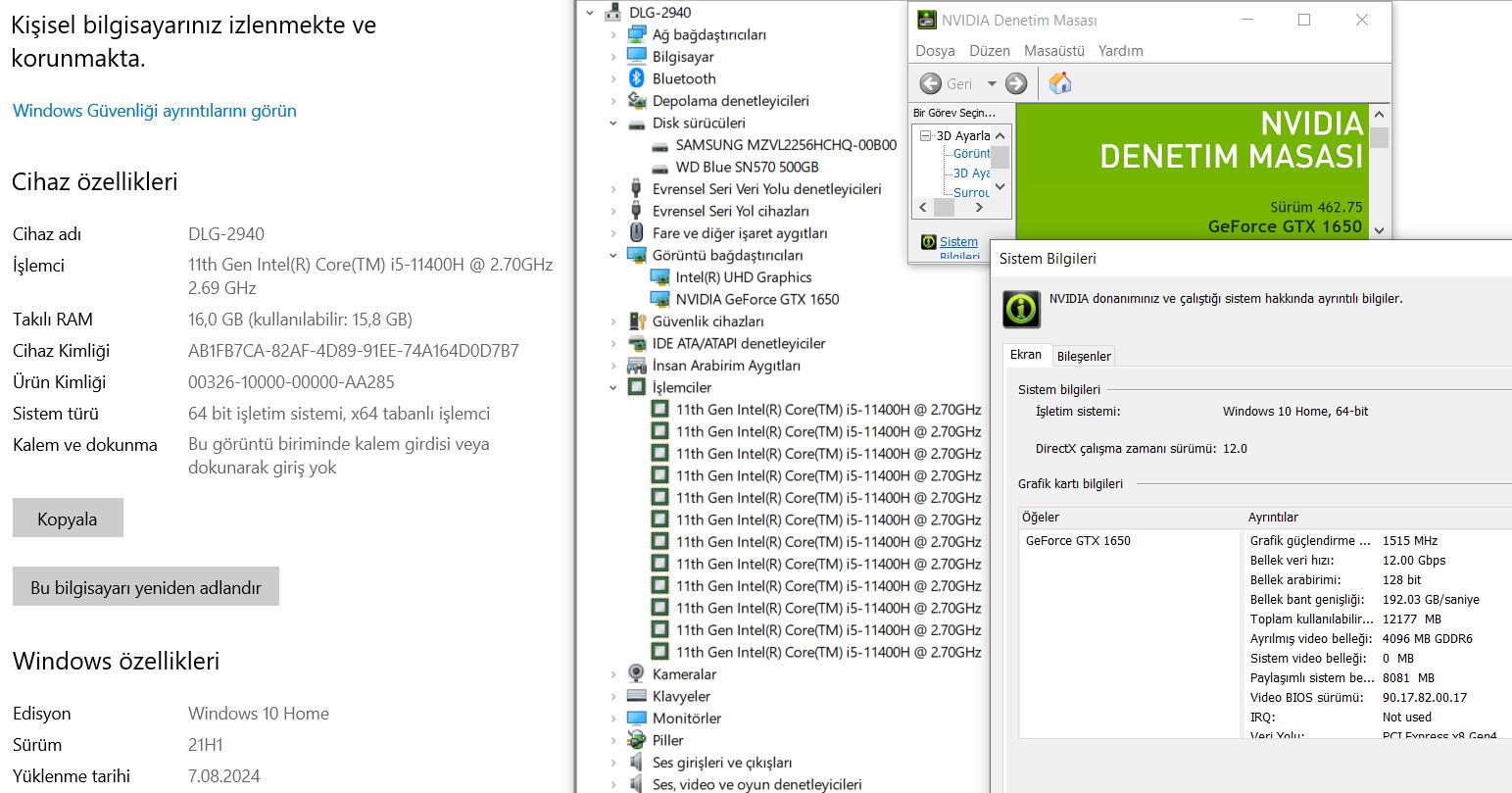Click the info icon in Sistem Bilgileri
Viewport: 1512px width, 793px height.
pyautogui.click(x=1021, y=308)
